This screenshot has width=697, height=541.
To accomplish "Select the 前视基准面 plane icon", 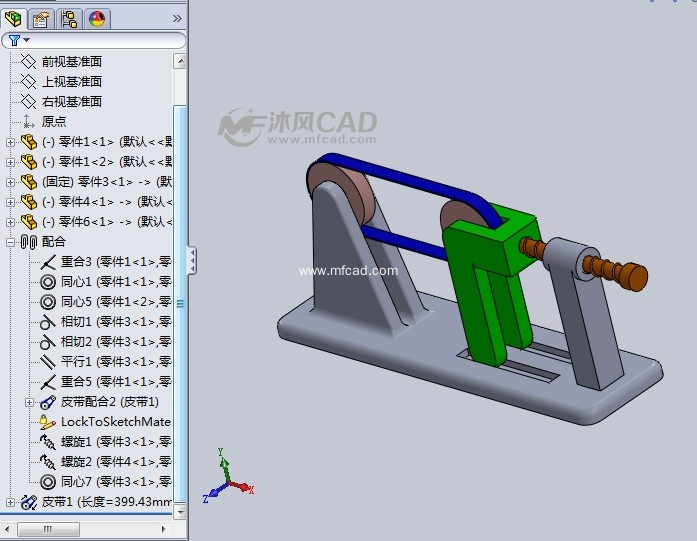I will tap(28, 62).
